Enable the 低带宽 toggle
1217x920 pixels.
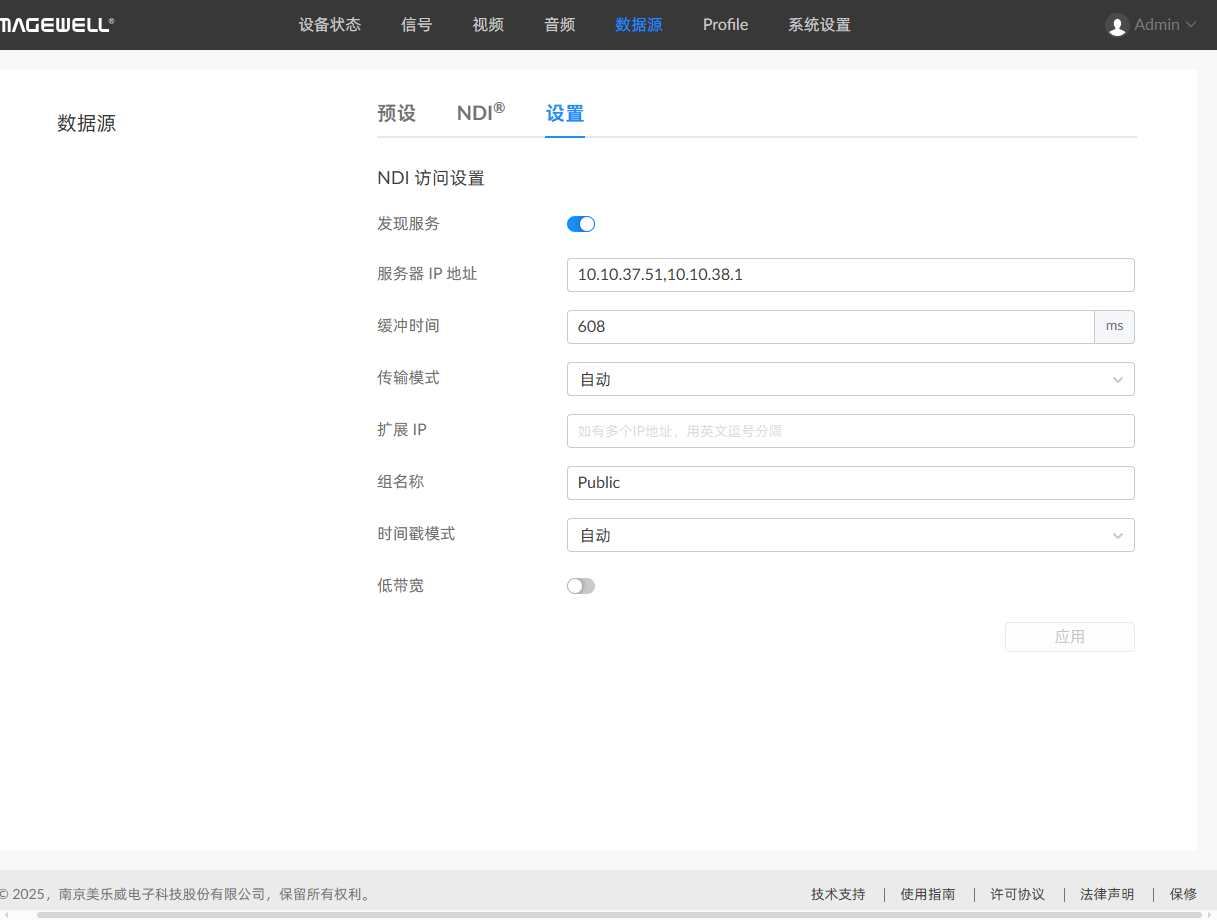tap(581, 586)
